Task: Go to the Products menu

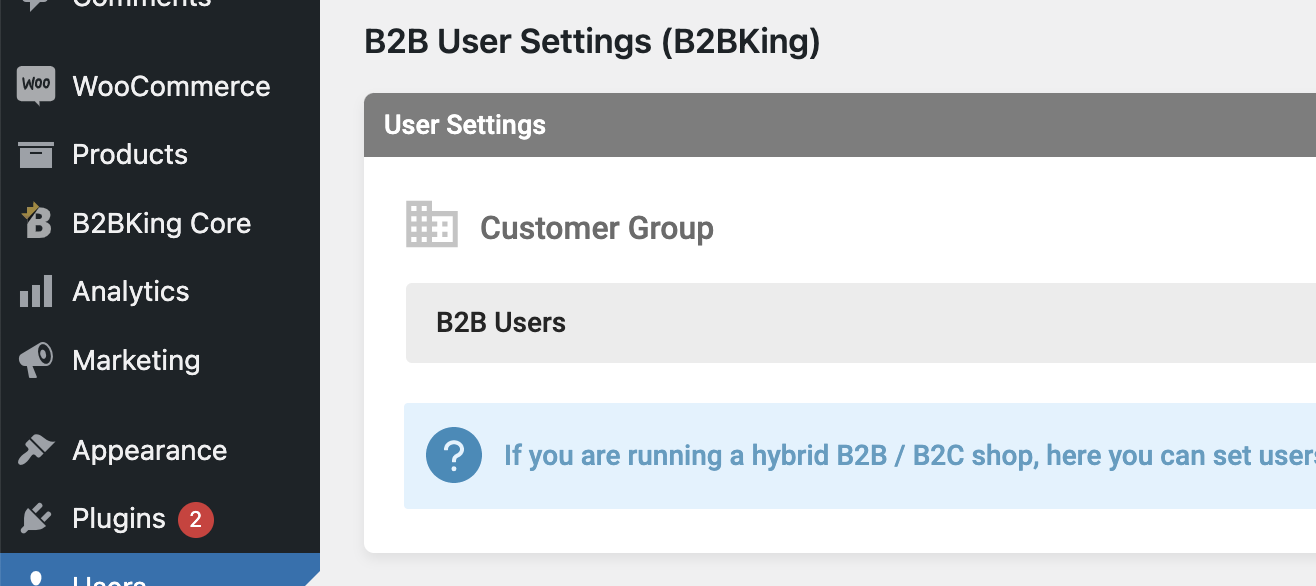Action: pyautogui.click(x=130, y=155)
